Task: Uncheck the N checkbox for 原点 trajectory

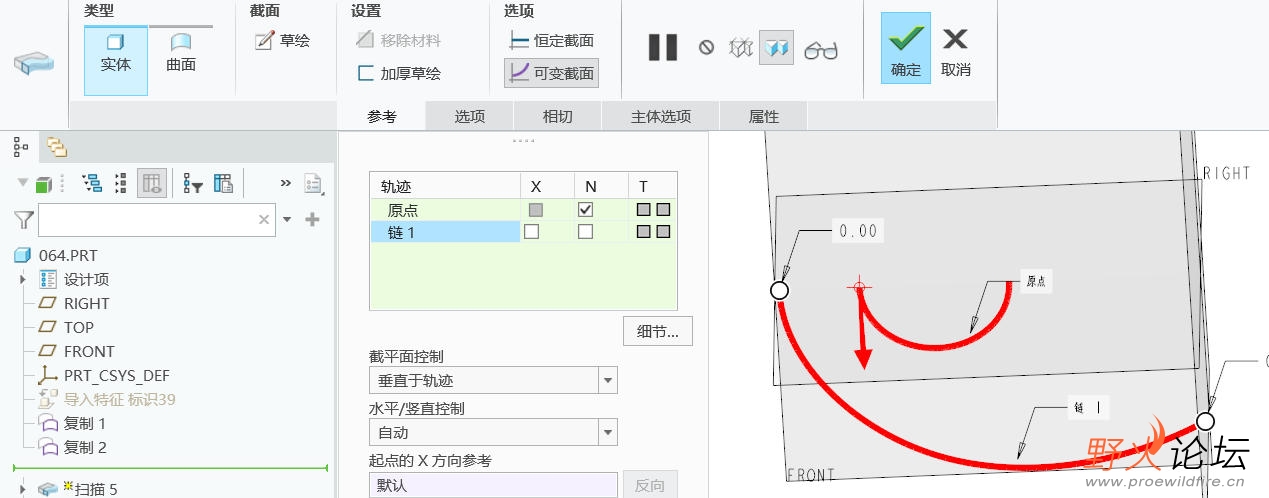Action: 585,210
